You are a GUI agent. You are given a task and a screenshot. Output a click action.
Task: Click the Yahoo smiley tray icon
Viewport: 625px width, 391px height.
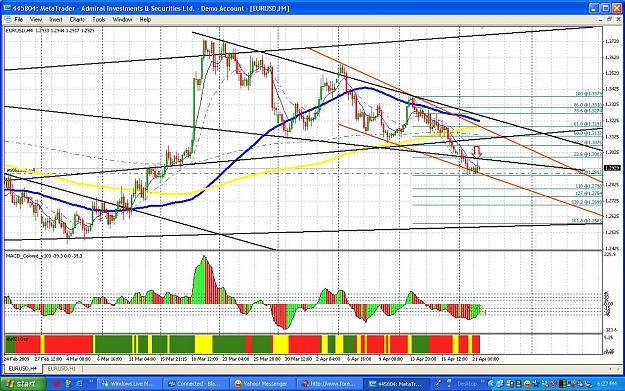click(527, 384)
